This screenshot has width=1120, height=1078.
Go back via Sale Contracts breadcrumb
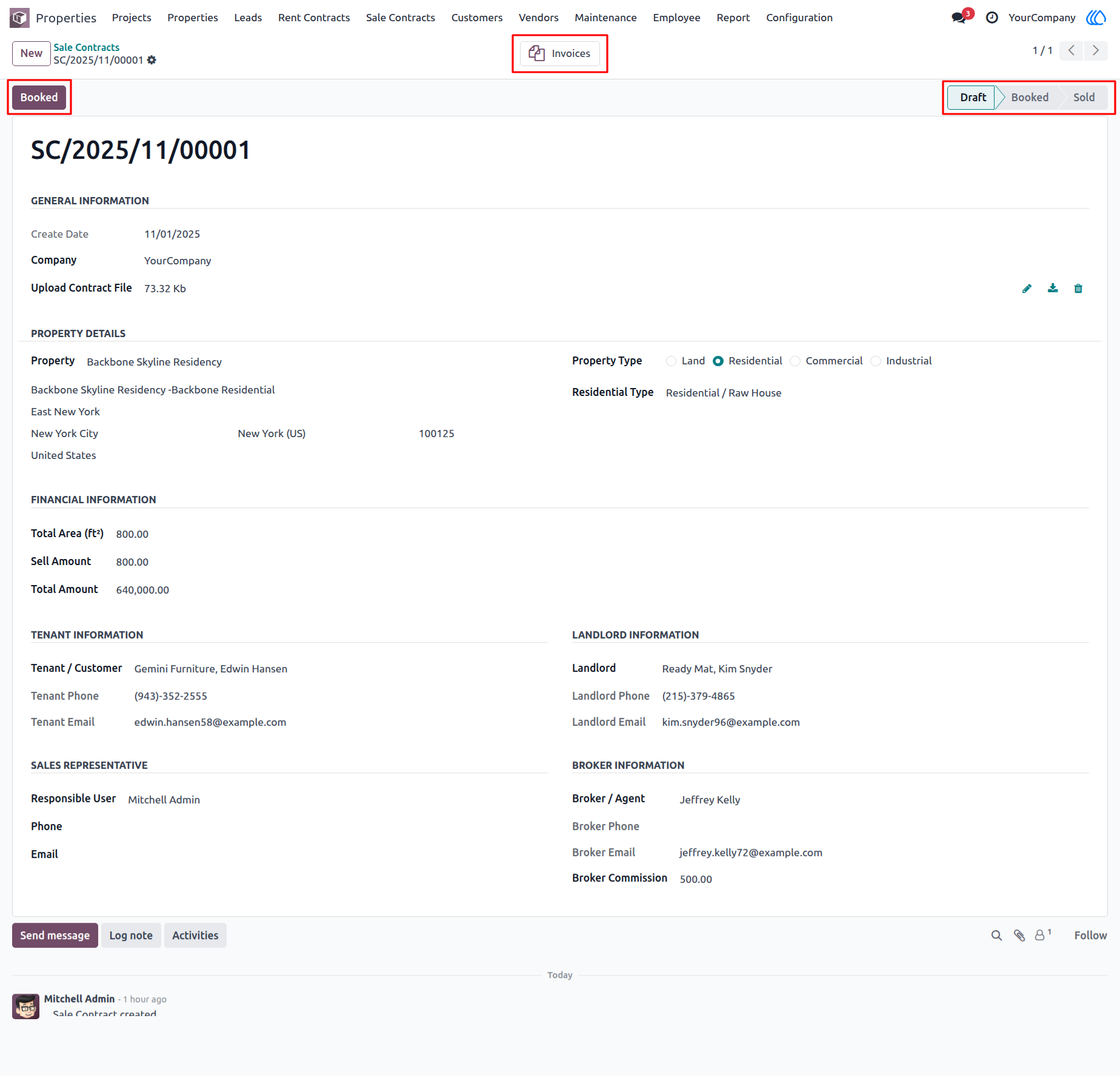pos(87,47)
